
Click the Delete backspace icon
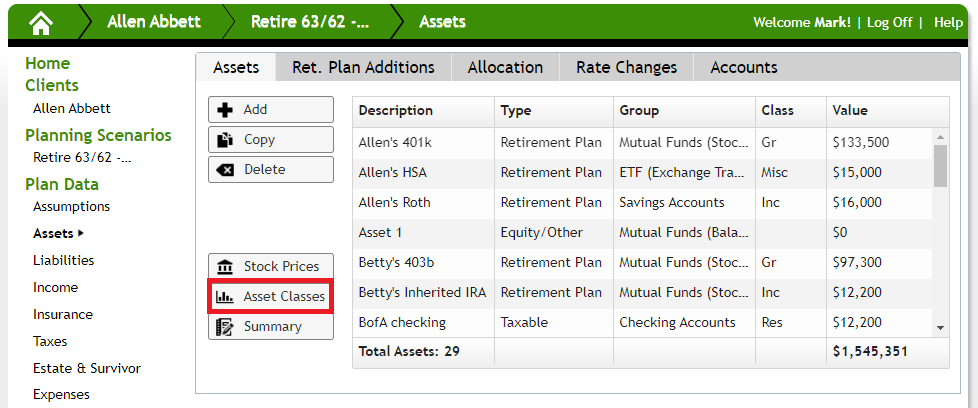point(225,170)
